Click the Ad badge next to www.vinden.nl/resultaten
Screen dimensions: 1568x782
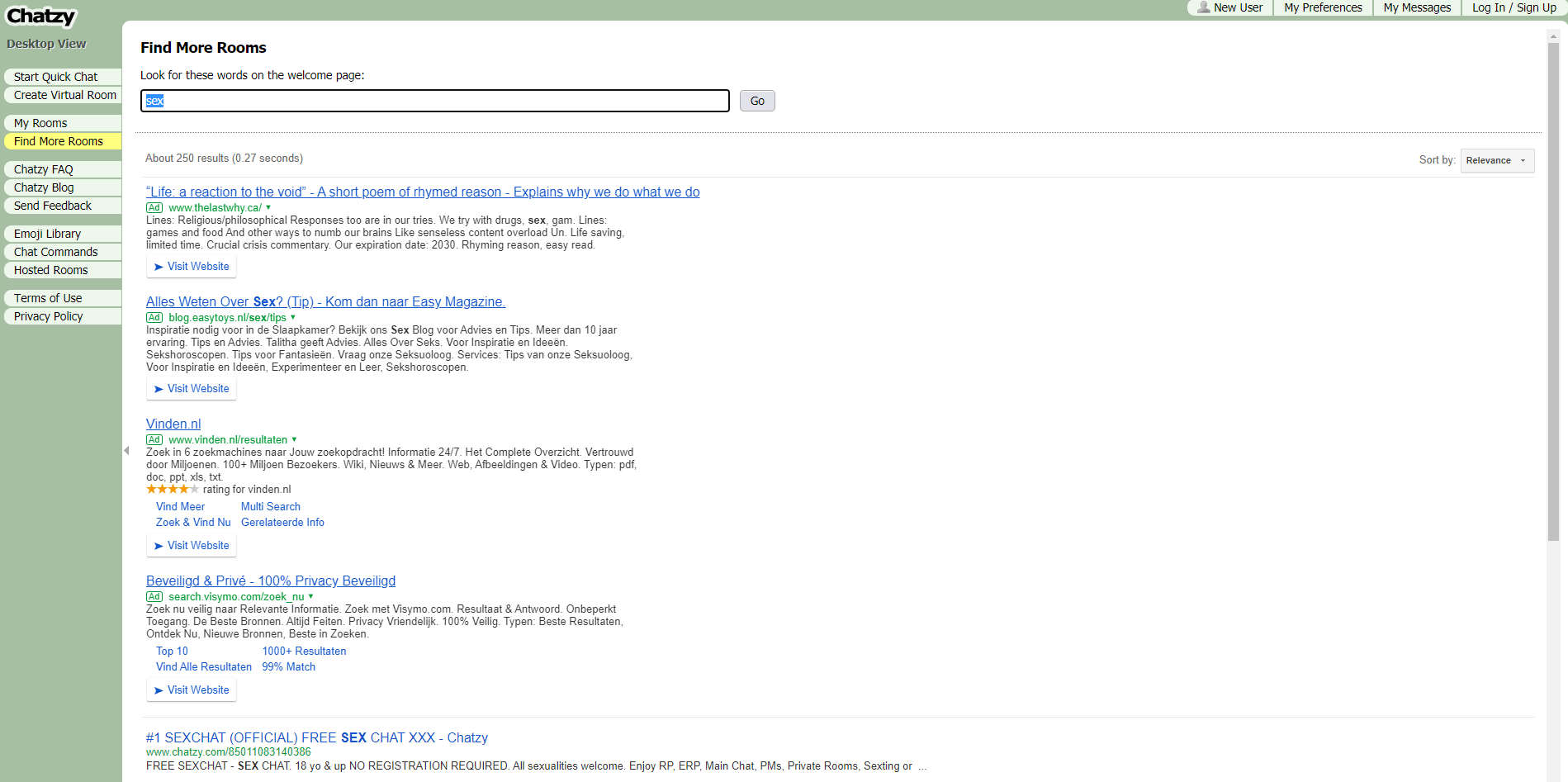coord(154,440)
